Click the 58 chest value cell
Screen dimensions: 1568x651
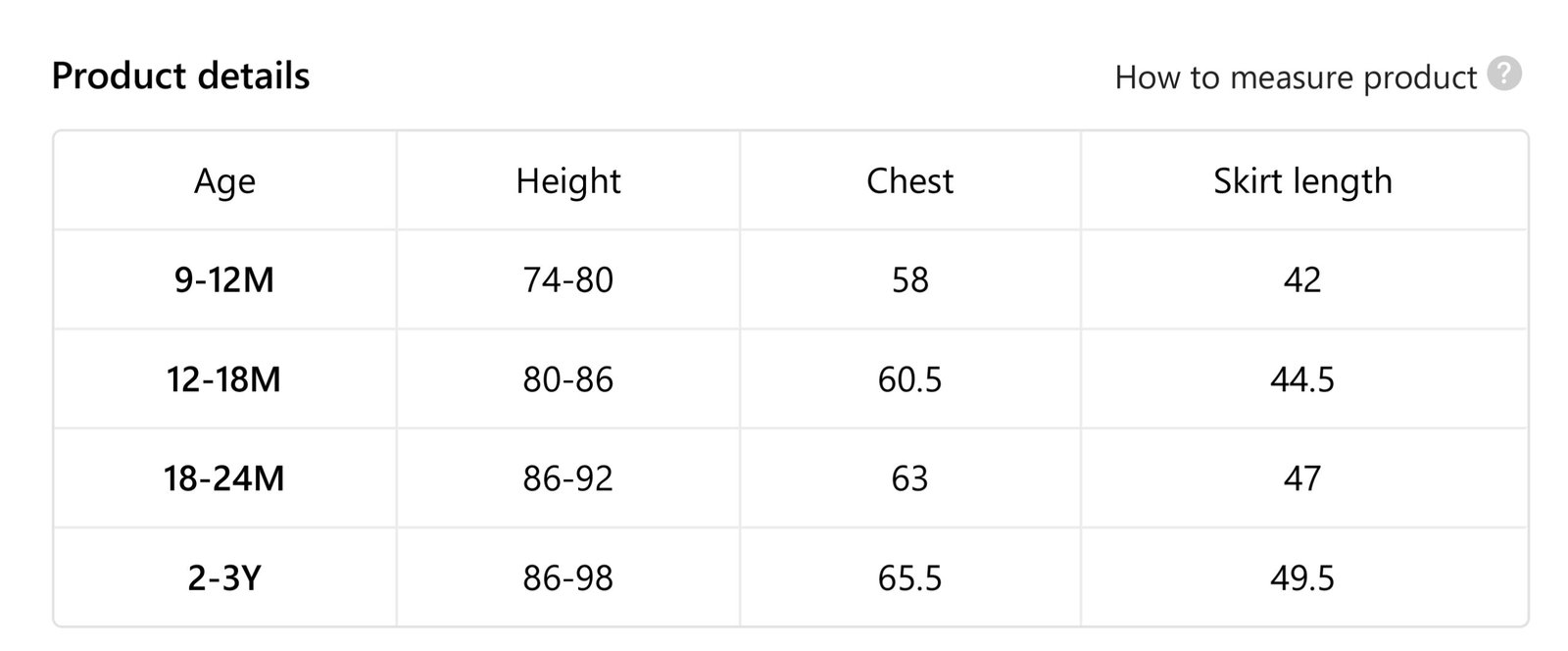click(x=909, y=280)
